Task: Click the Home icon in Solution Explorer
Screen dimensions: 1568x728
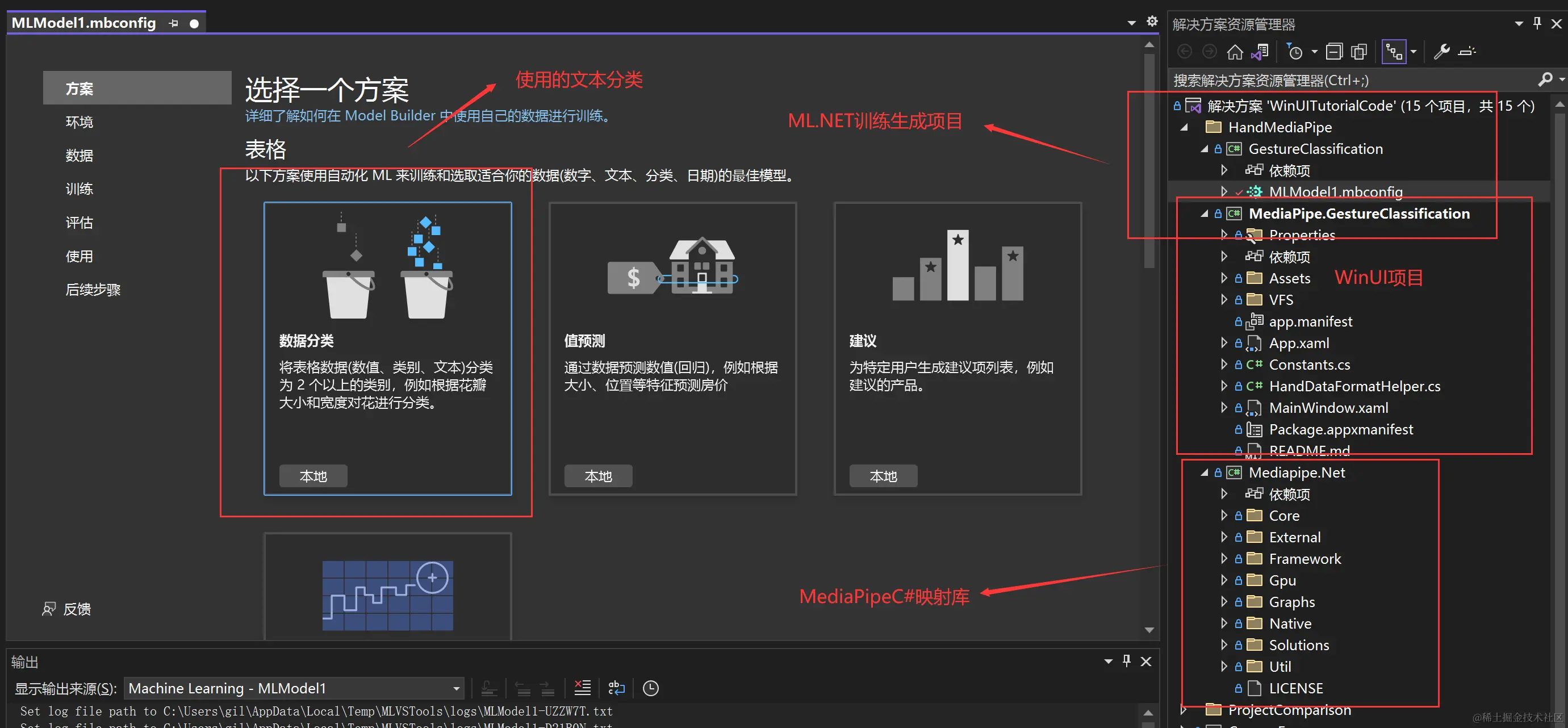Action: click(x=1235, y=52)
